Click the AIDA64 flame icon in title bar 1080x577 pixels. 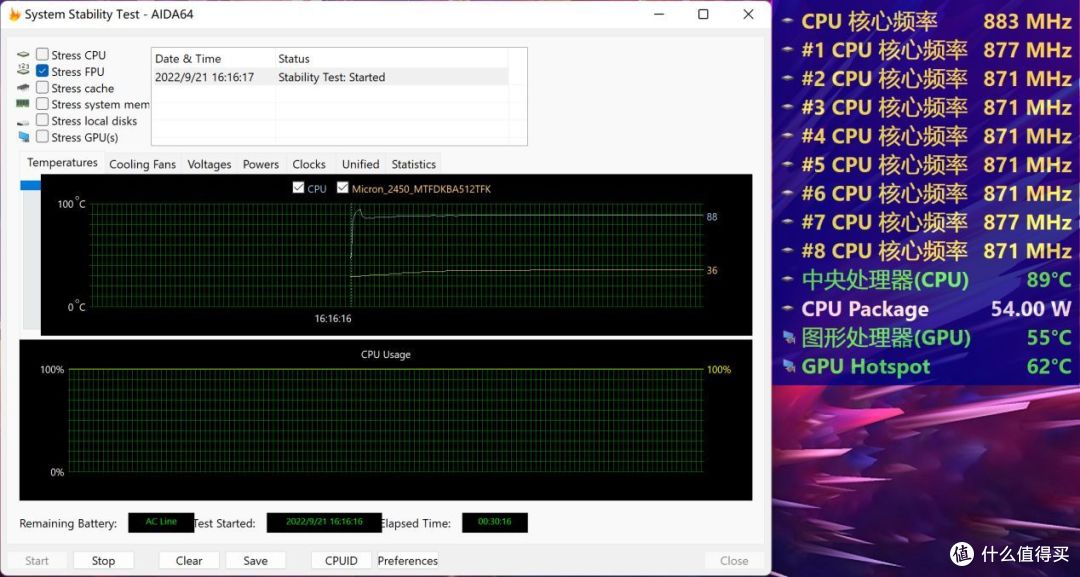point(14,14)
